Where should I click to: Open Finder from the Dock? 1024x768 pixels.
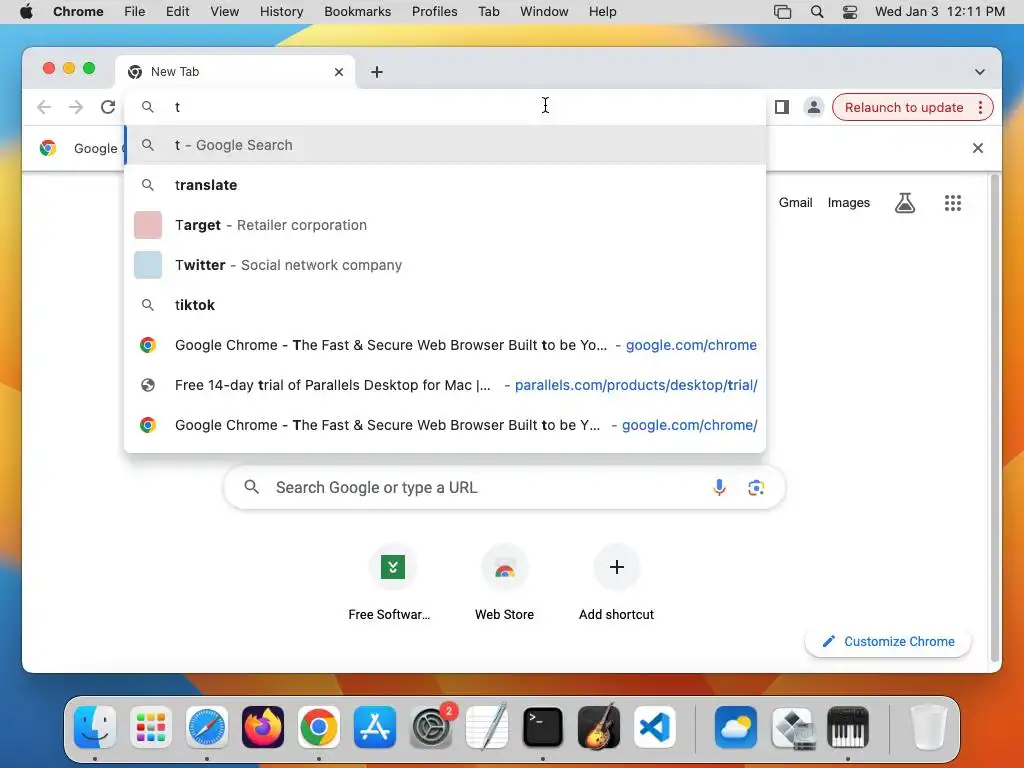click(95, 727)
